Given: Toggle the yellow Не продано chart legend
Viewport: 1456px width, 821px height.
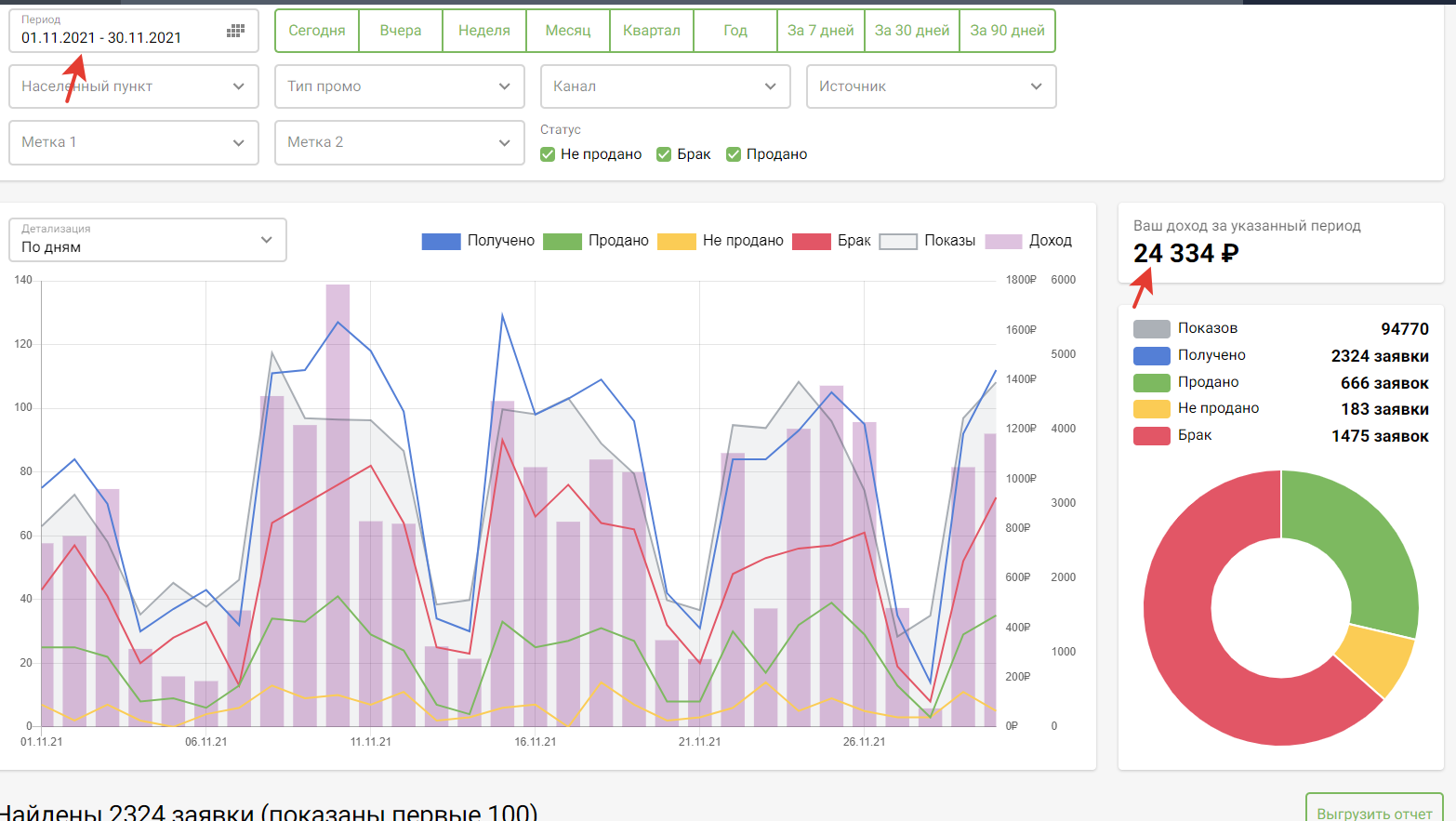Looking at the screenshot, I should click(x=676, y=242).
